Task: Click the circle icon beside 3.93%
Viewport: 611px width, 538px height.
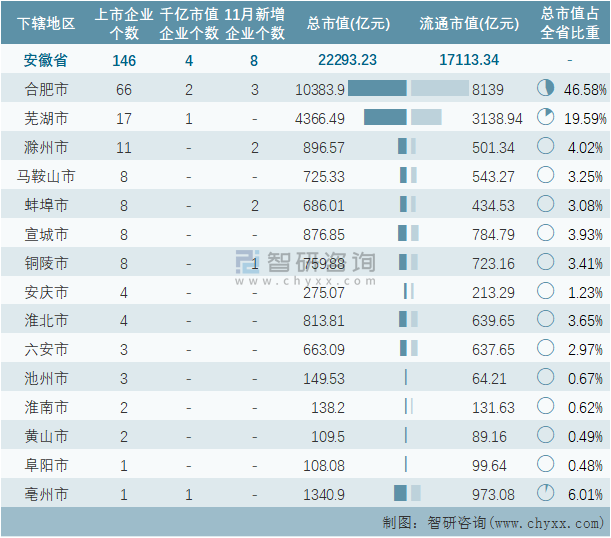Action: tap(545, 233)
